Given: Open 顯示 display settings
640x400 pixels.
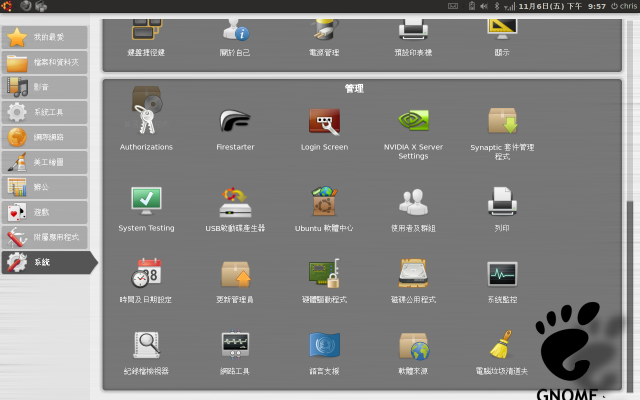Looking at the screenshot, I should 502,29.
